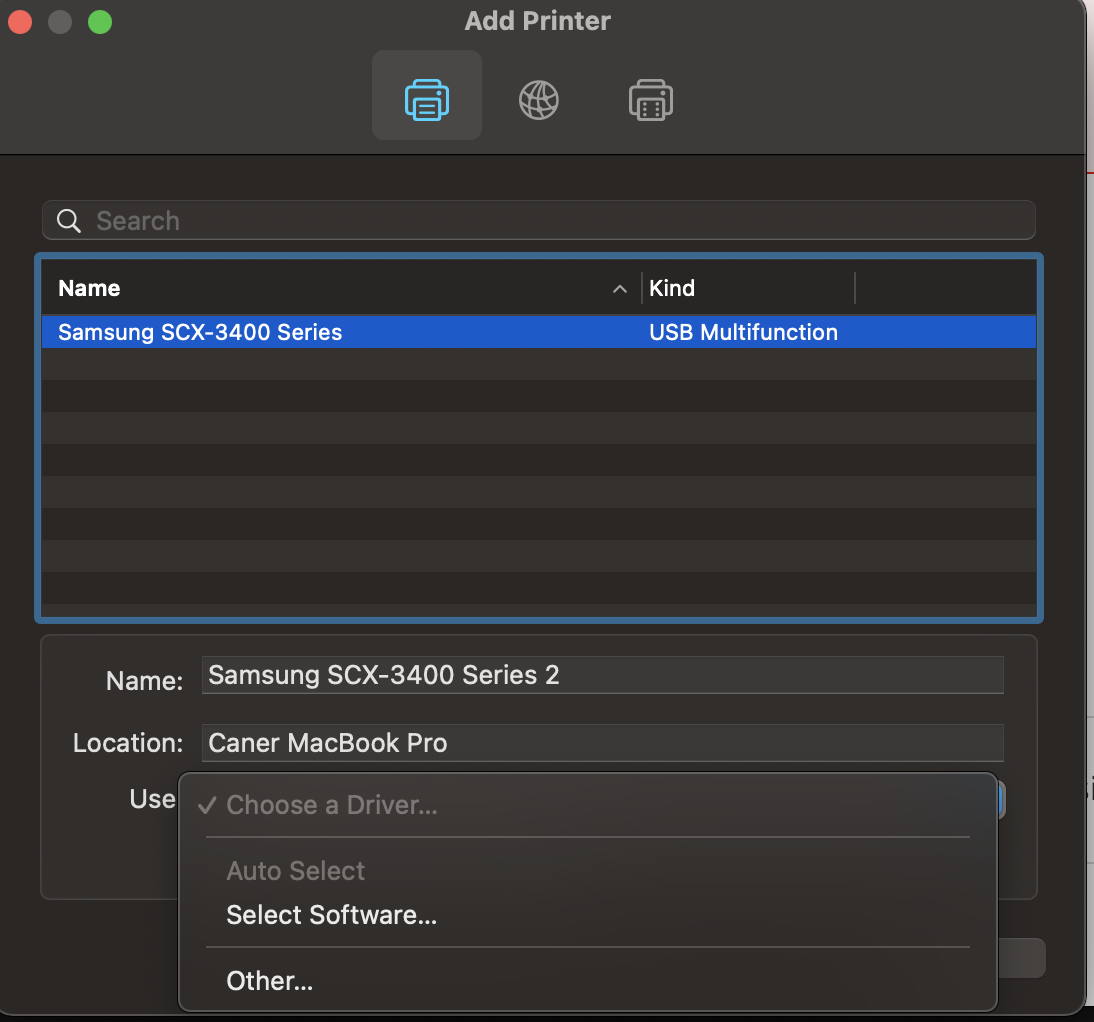The width and height of the screenshot is (1094, 1022).
Task: Pick Auto Select from the driver menu
Action: pyautogui.click(x=587, y=871)
